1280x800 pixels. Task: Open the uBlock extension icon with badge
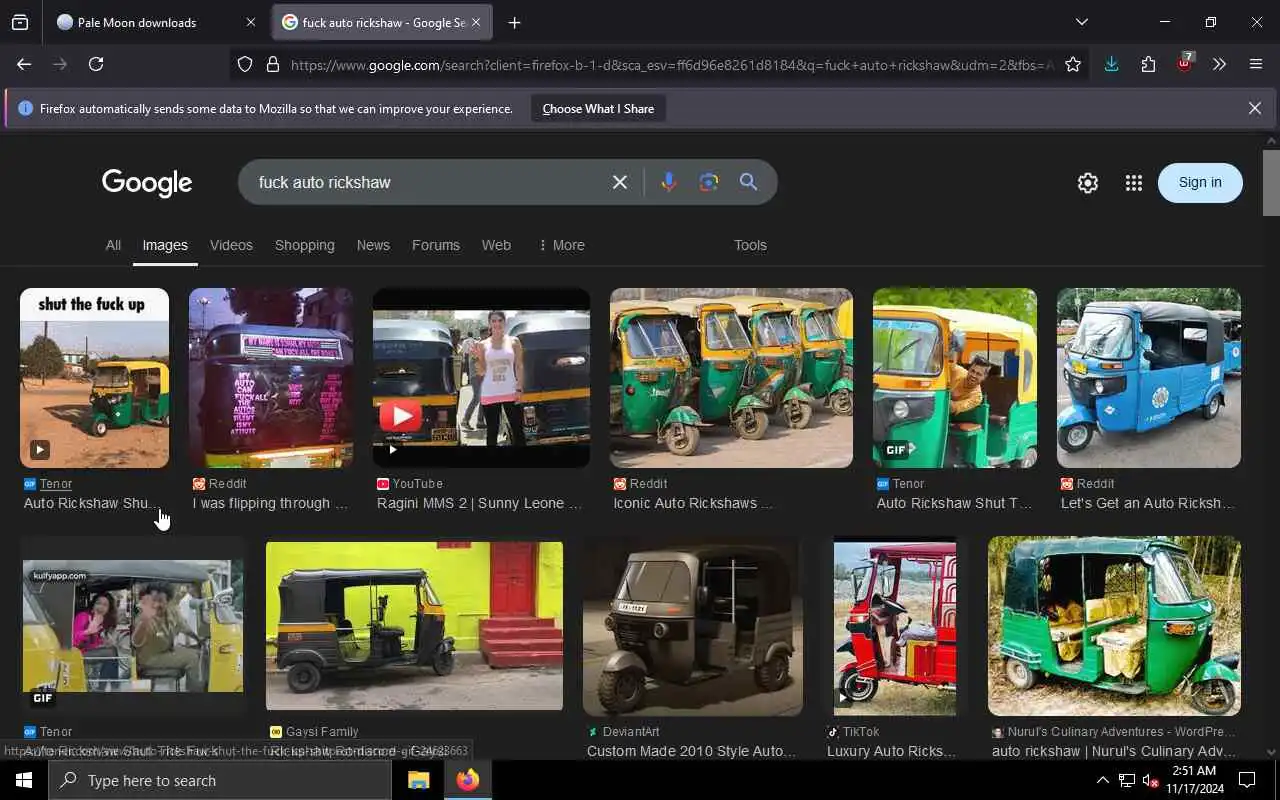click(1185, 62)
